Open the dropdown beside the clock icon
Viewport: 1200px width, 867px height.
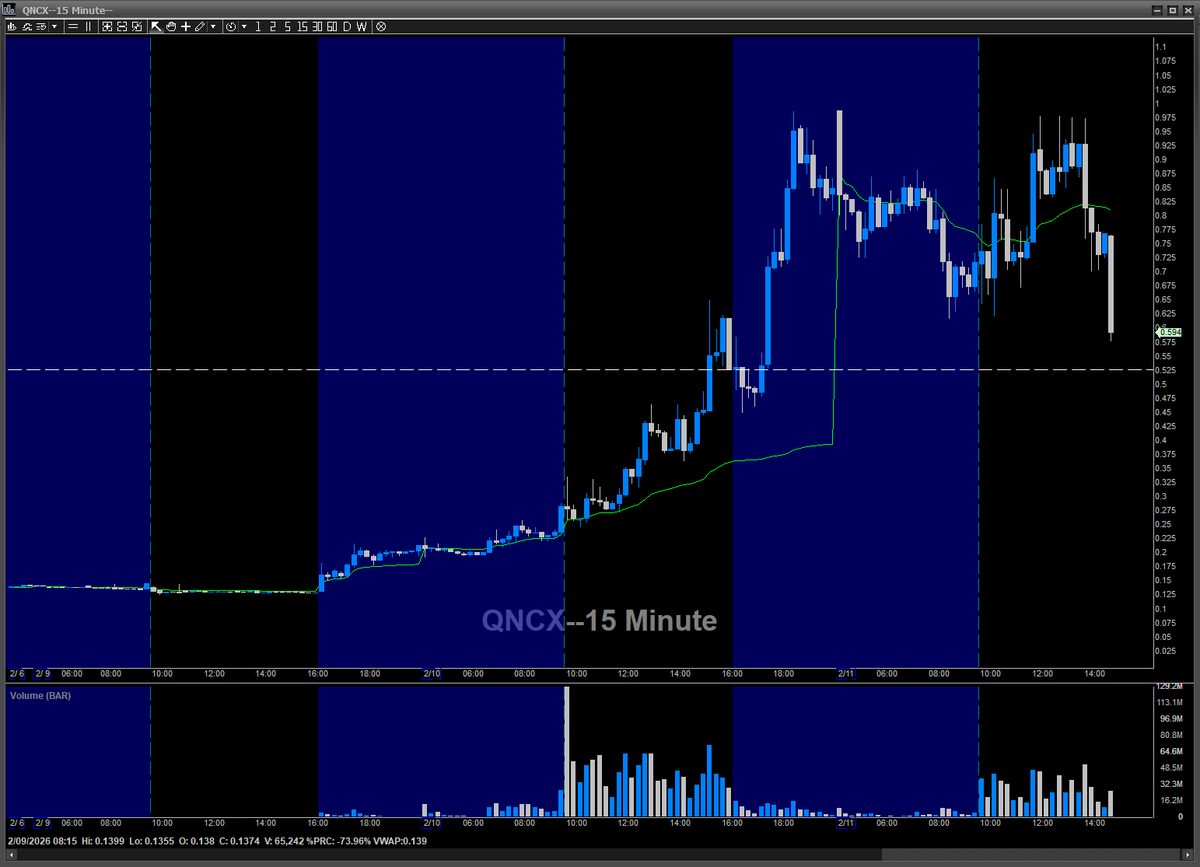[244, 27]
